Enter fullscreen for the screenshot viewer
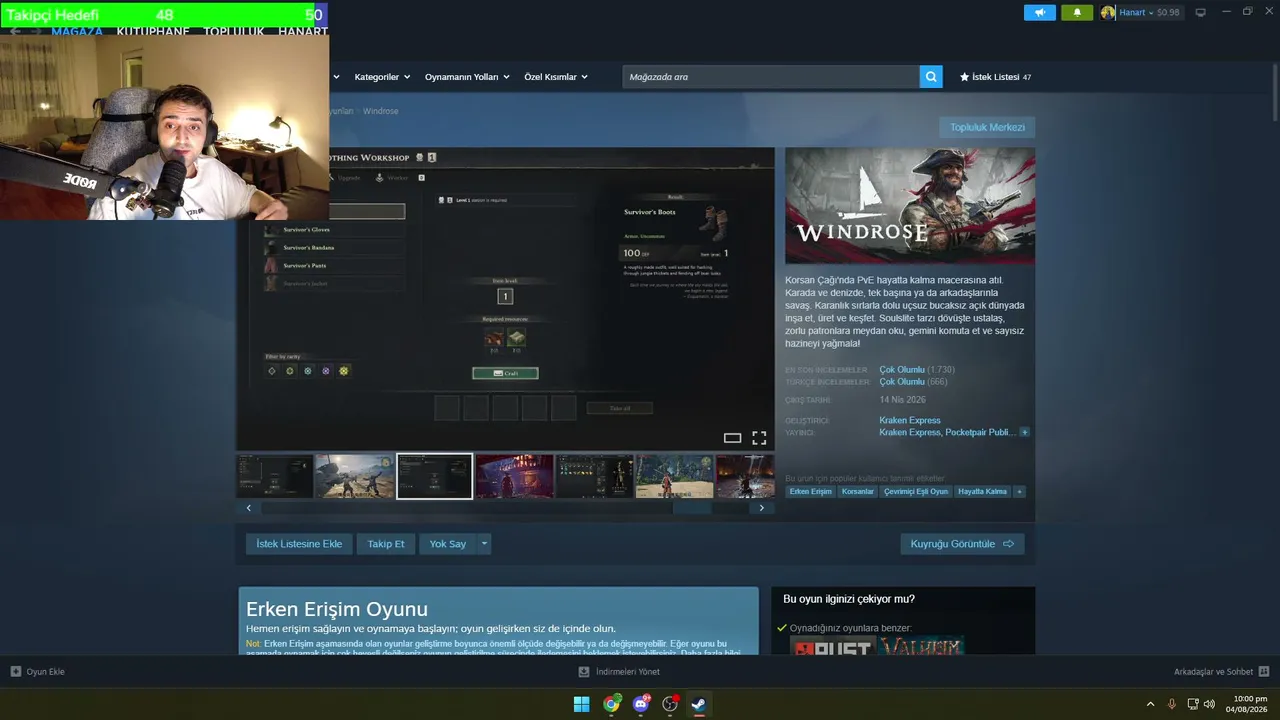Image resolution: width=1280 pixels, height=720 pixels. (759, 438)
